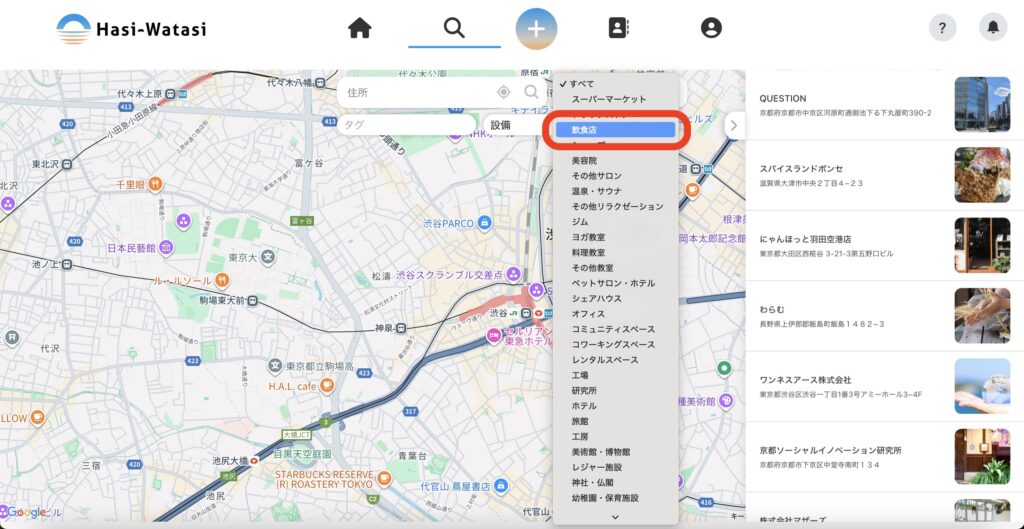1024x529 pixels.
Task: Click the right chevron panel toggle
Action: coord(734,126)
